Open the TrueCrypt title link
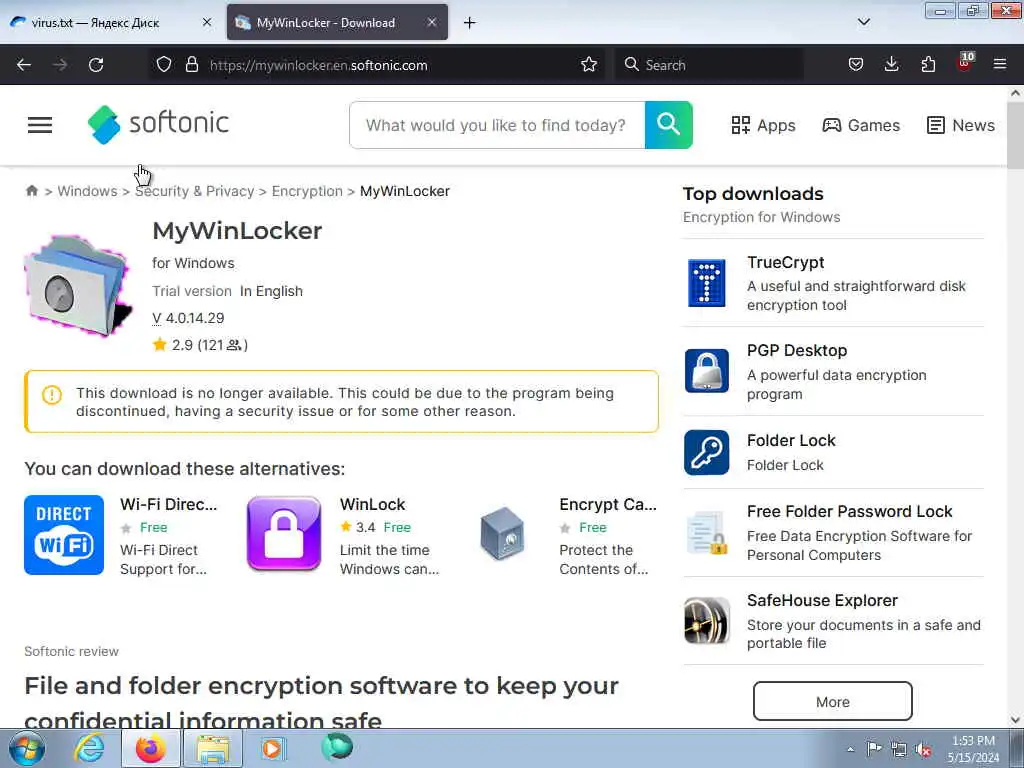Image resolution: width=1024 pixels, height=768 pixels. pyautogui.click(x=785, y=262)
